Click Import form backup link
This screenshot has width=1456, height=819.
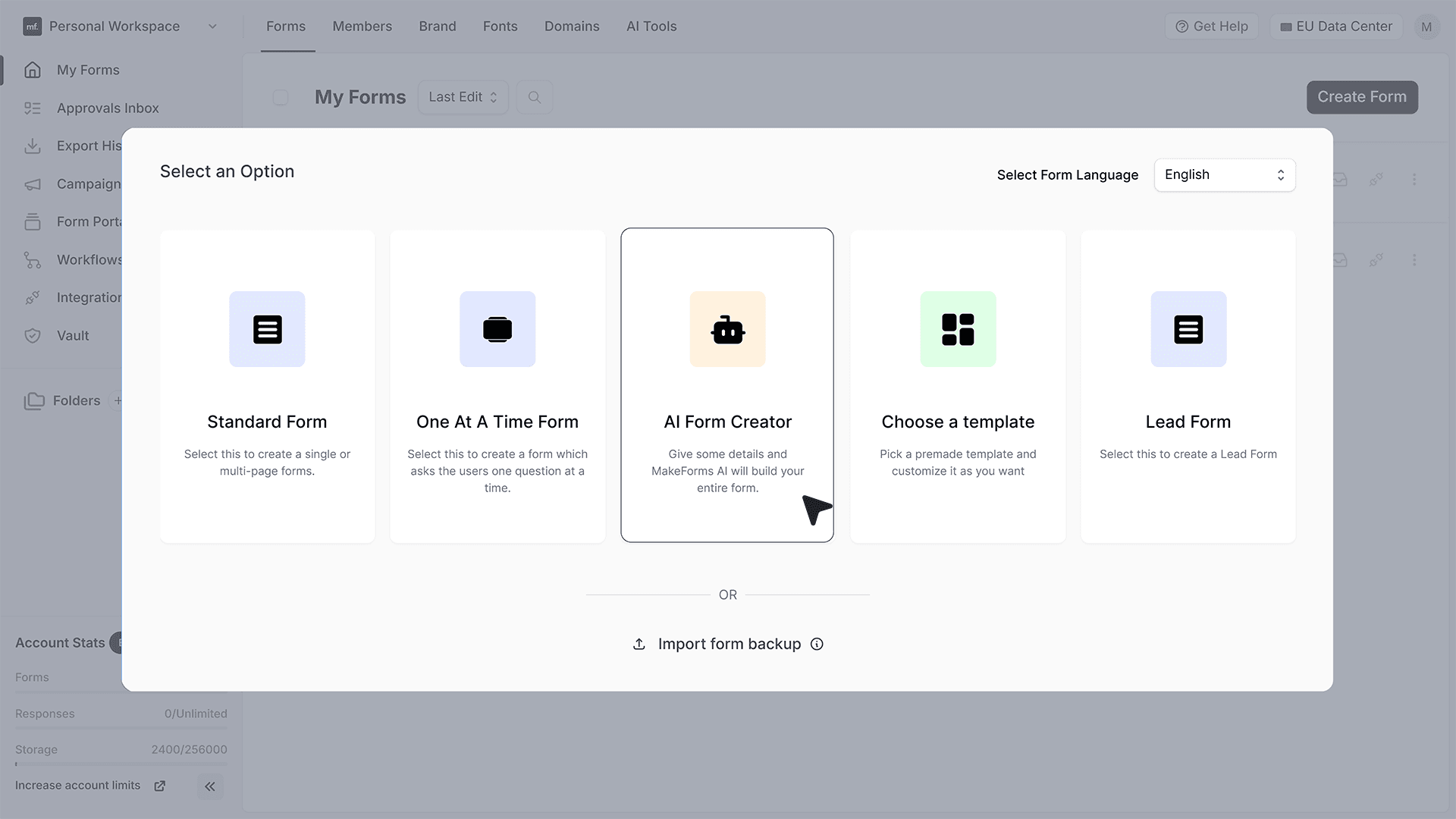(x=730, y=644)
